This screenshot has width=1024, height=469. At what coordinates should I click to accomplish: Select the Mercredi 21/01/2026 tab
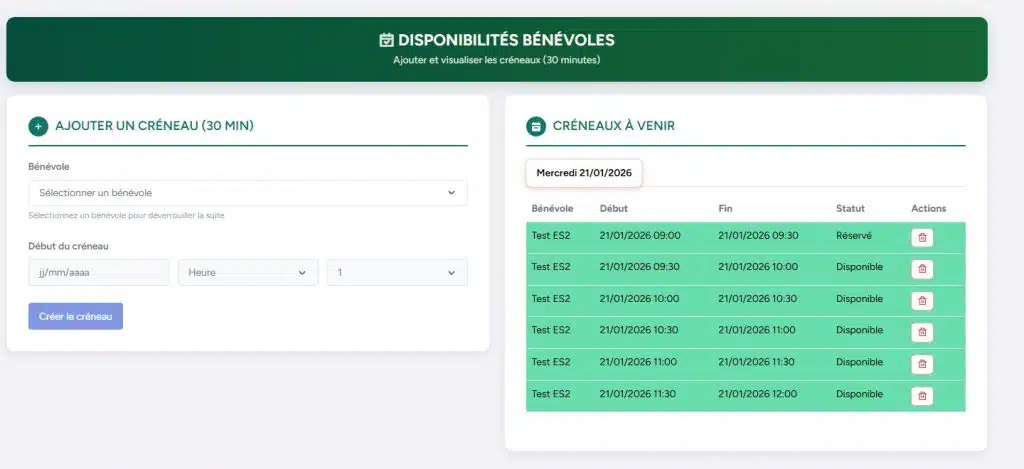[x=584, y=173]
